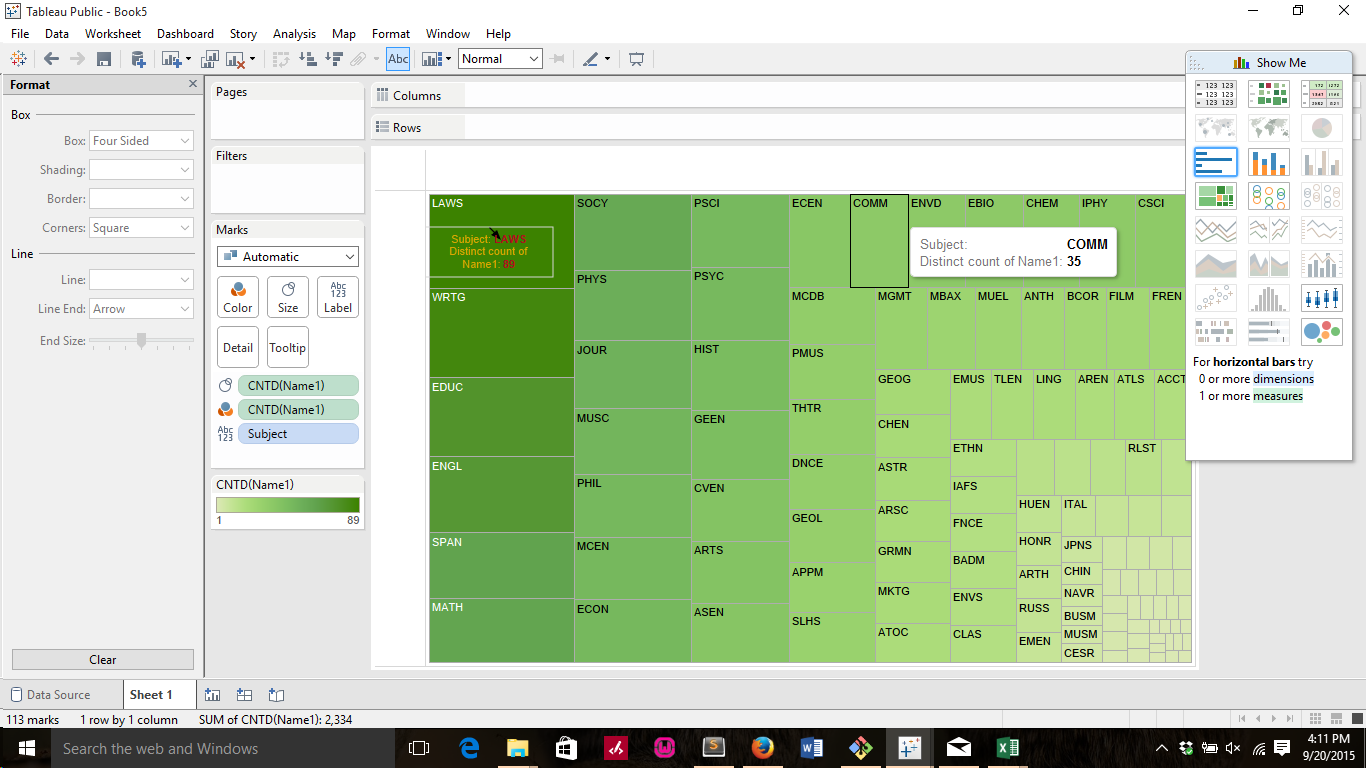Viewport: 1366px width, 768px height.
Task: Open the Box dropdown showing Four Sided
Action: [x=141, y=141]
